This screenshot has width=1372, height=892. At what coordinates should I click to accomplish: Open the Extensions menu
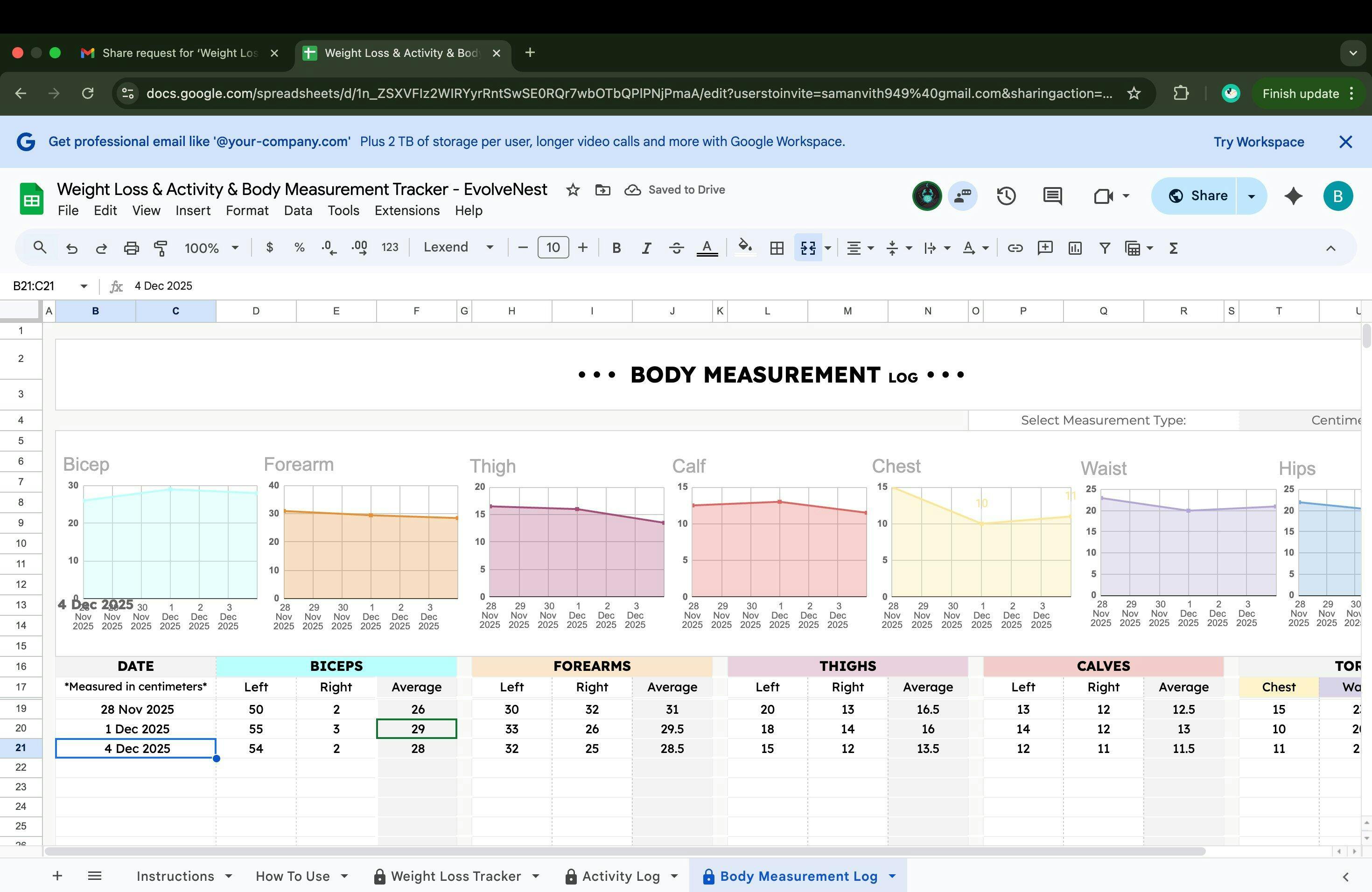(x=406, y=210)
